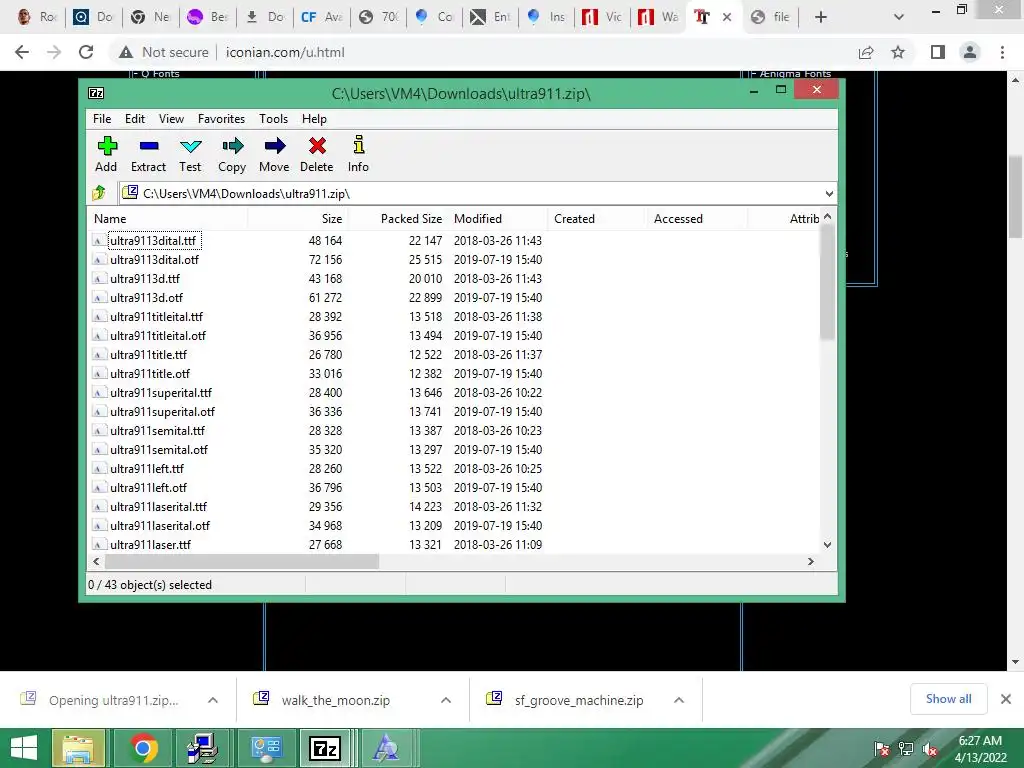Screen dimensions: 1024x768
Task: Open the Help menu
Action: pyautogui.click(x=314, y=119)
